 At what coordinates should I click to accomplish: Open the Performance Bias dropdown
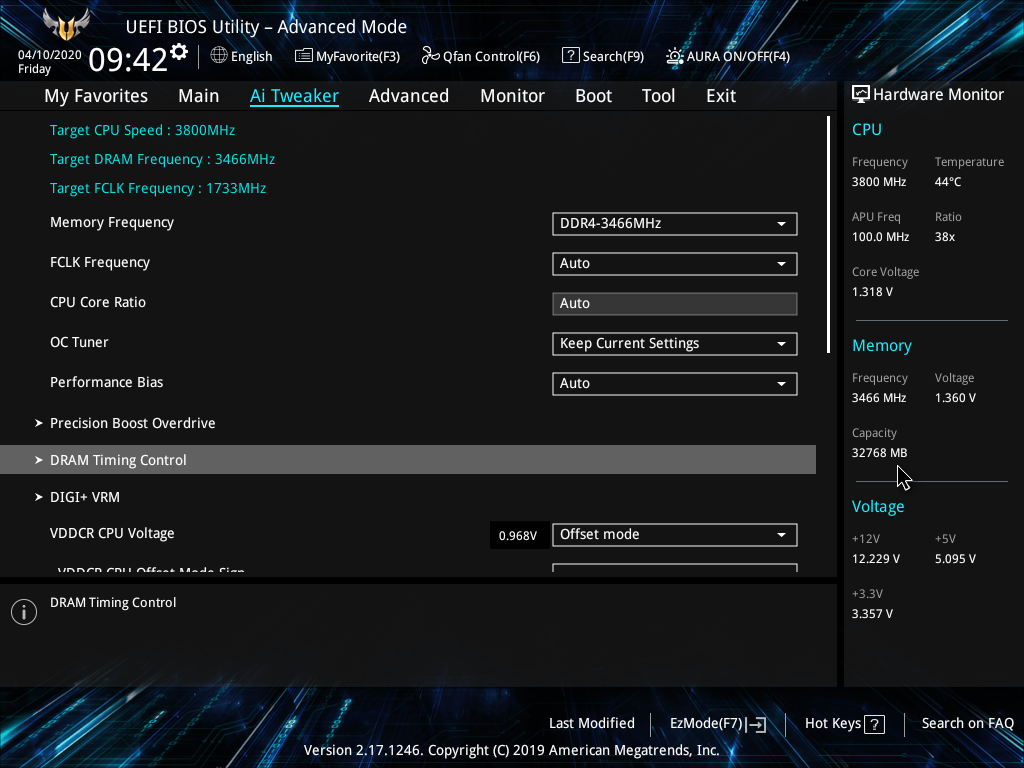675,384
